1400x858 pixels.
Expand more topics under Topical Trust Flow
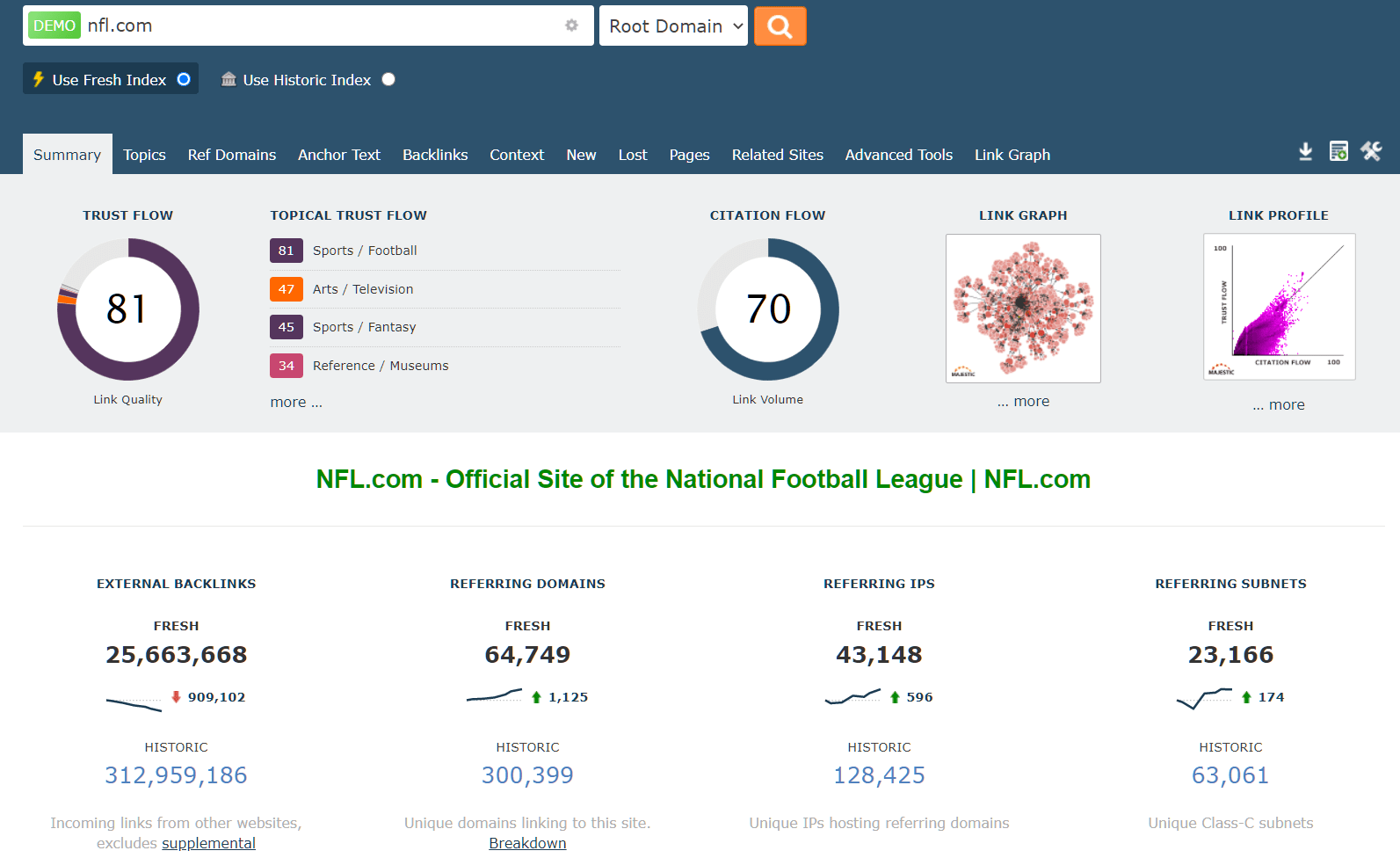coord(296,402)
